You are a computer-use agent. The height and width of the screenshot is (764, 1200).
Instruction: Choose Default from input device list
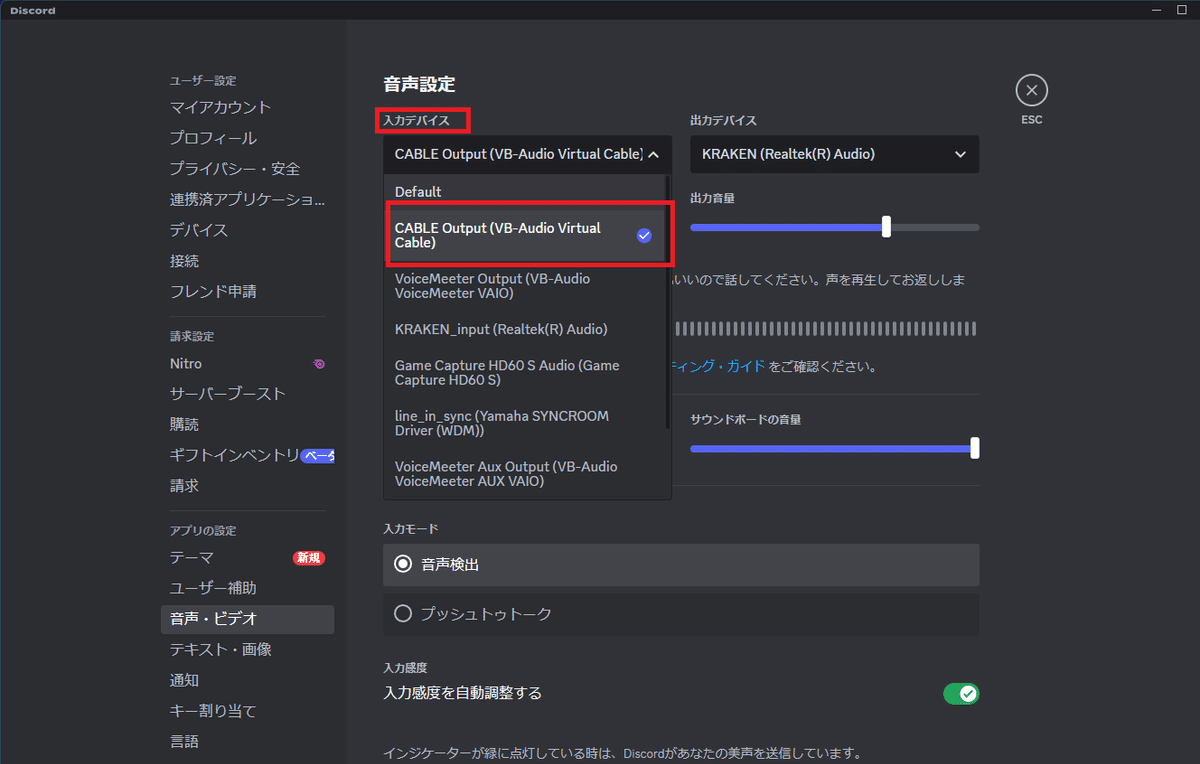coord(526,191)
